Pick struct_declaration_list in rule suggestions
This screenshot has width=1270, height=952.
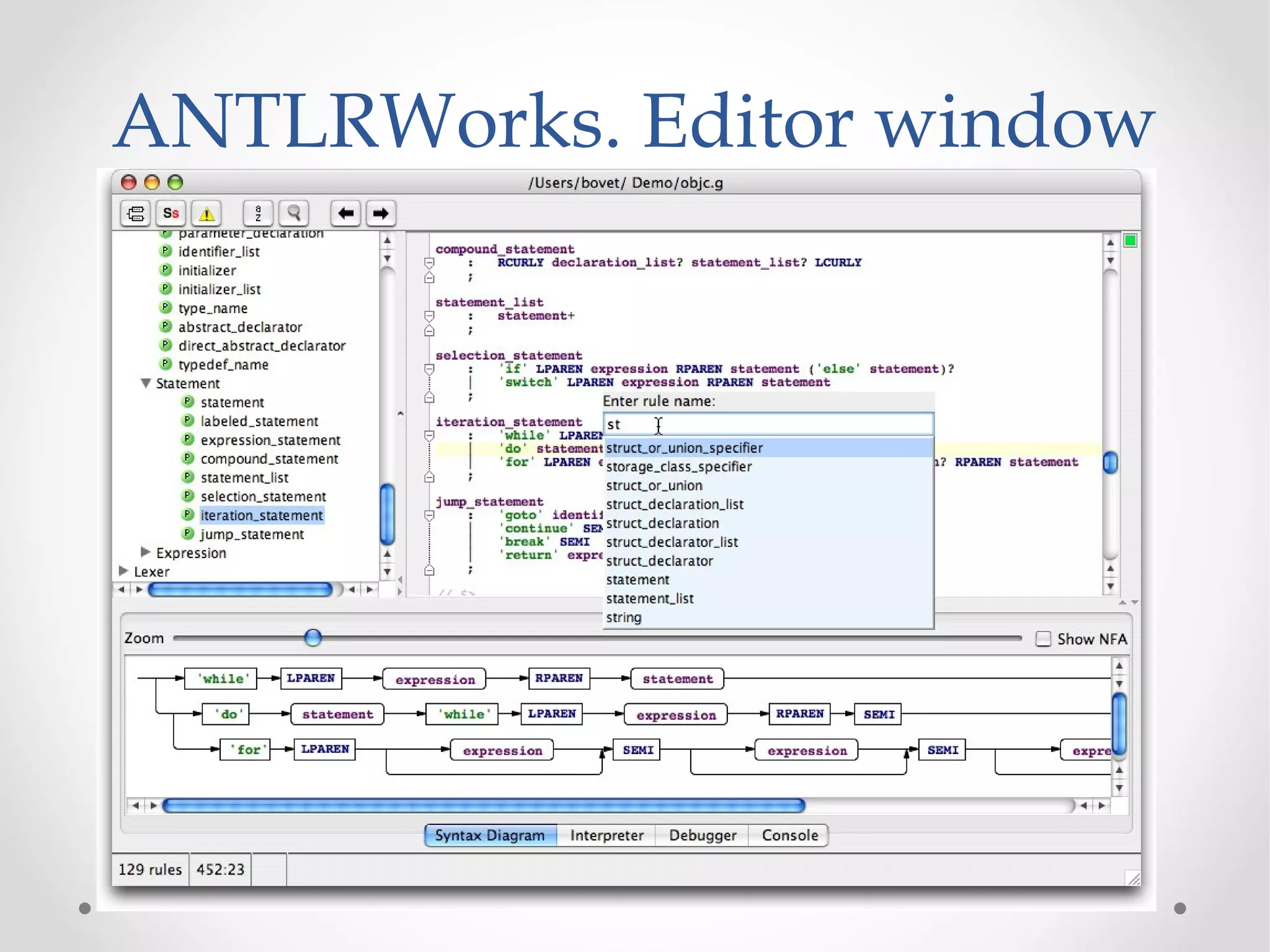tap(768, 504)
